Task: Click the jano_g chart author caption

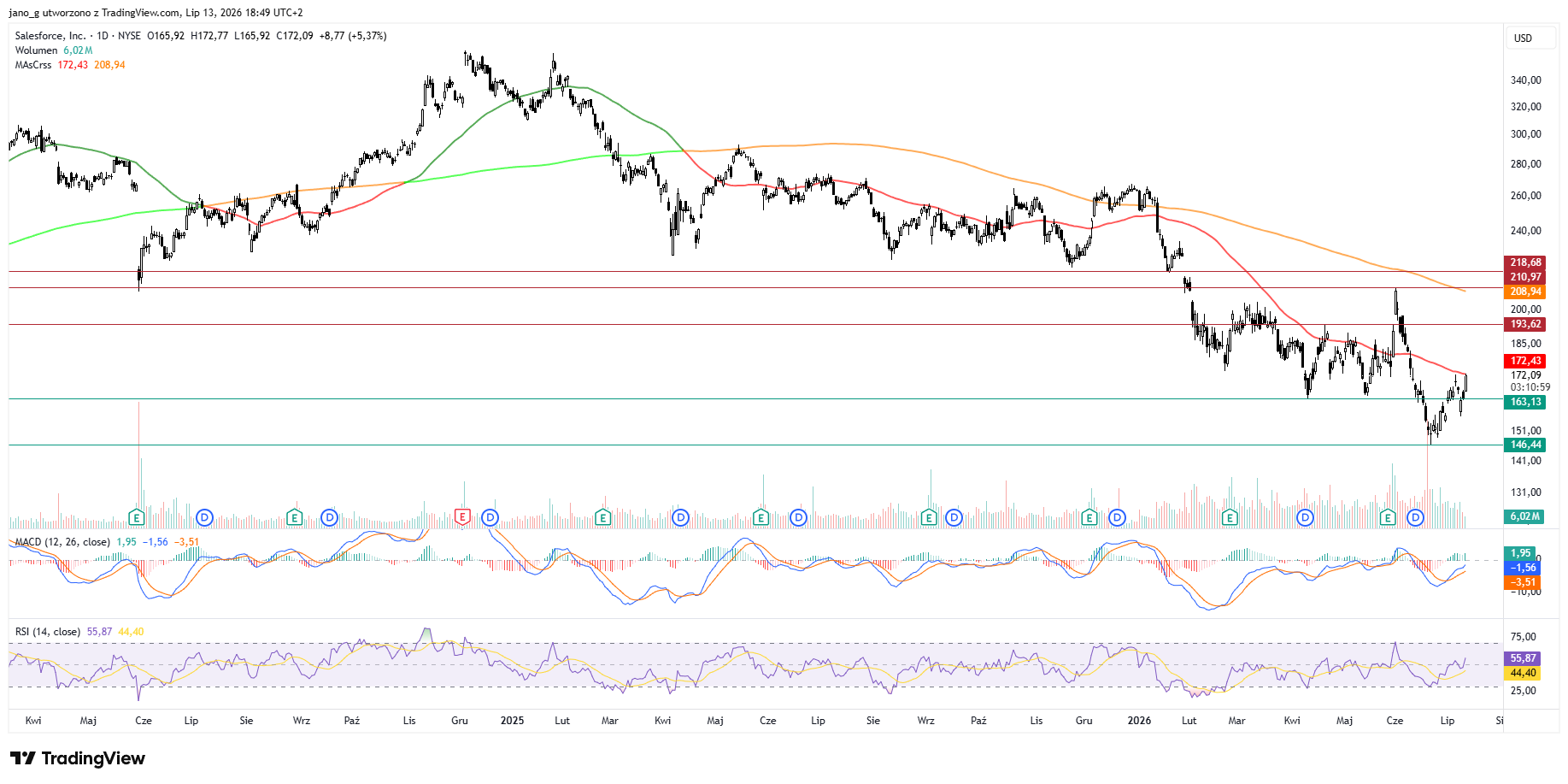Action: point(156,13)
